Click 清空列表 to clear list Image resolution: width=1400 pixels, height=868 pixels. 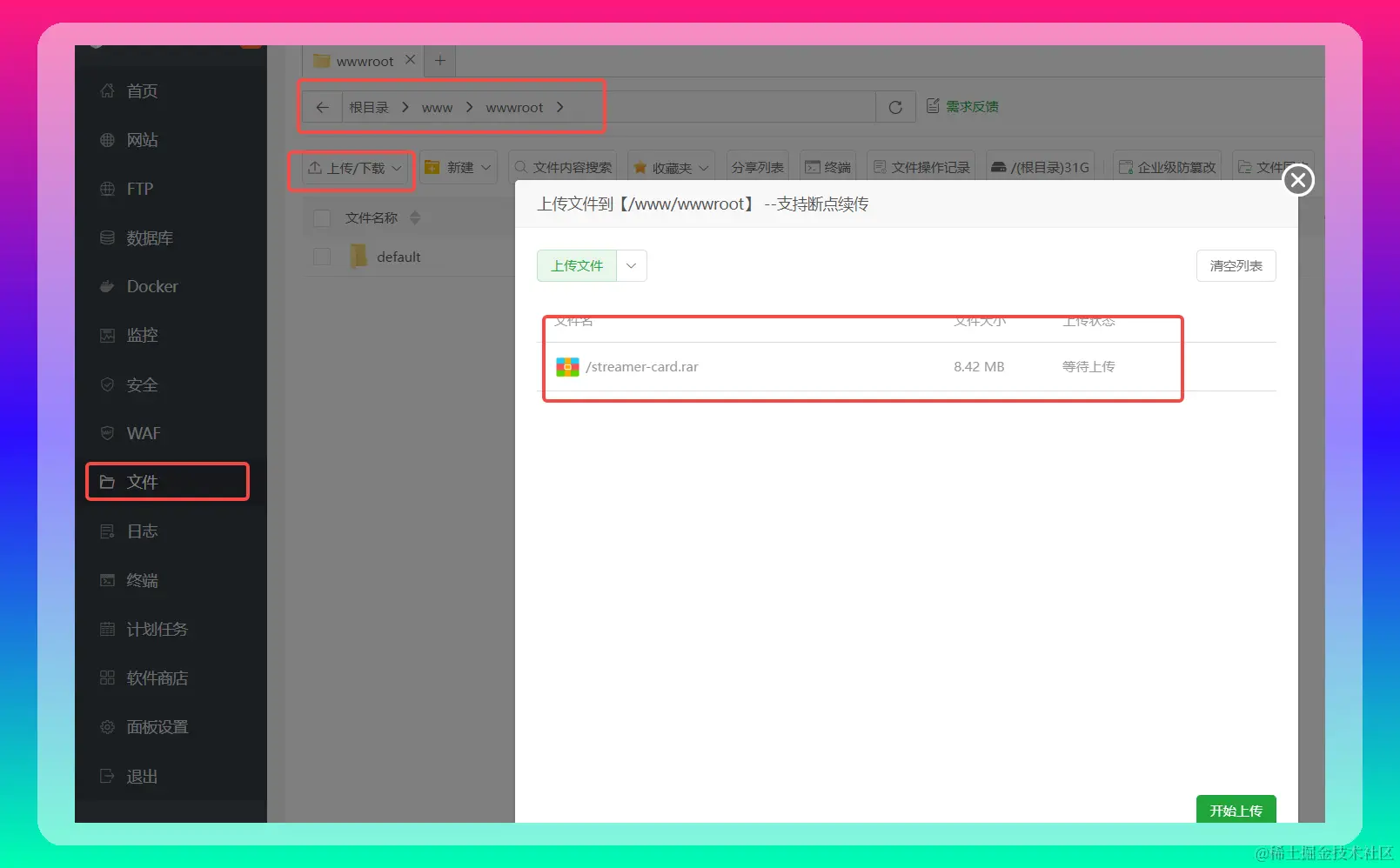[1236, 265]
